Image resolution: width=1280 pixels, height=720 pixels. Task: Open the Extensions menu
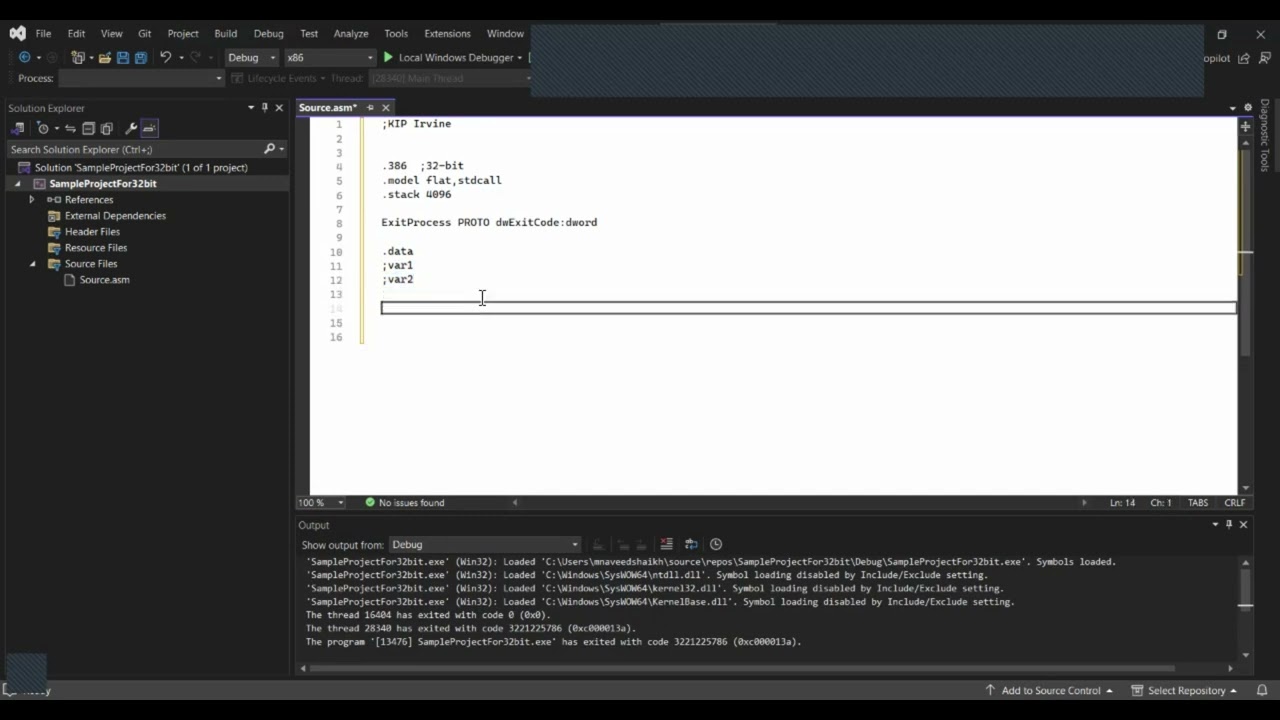coord(447,34)
